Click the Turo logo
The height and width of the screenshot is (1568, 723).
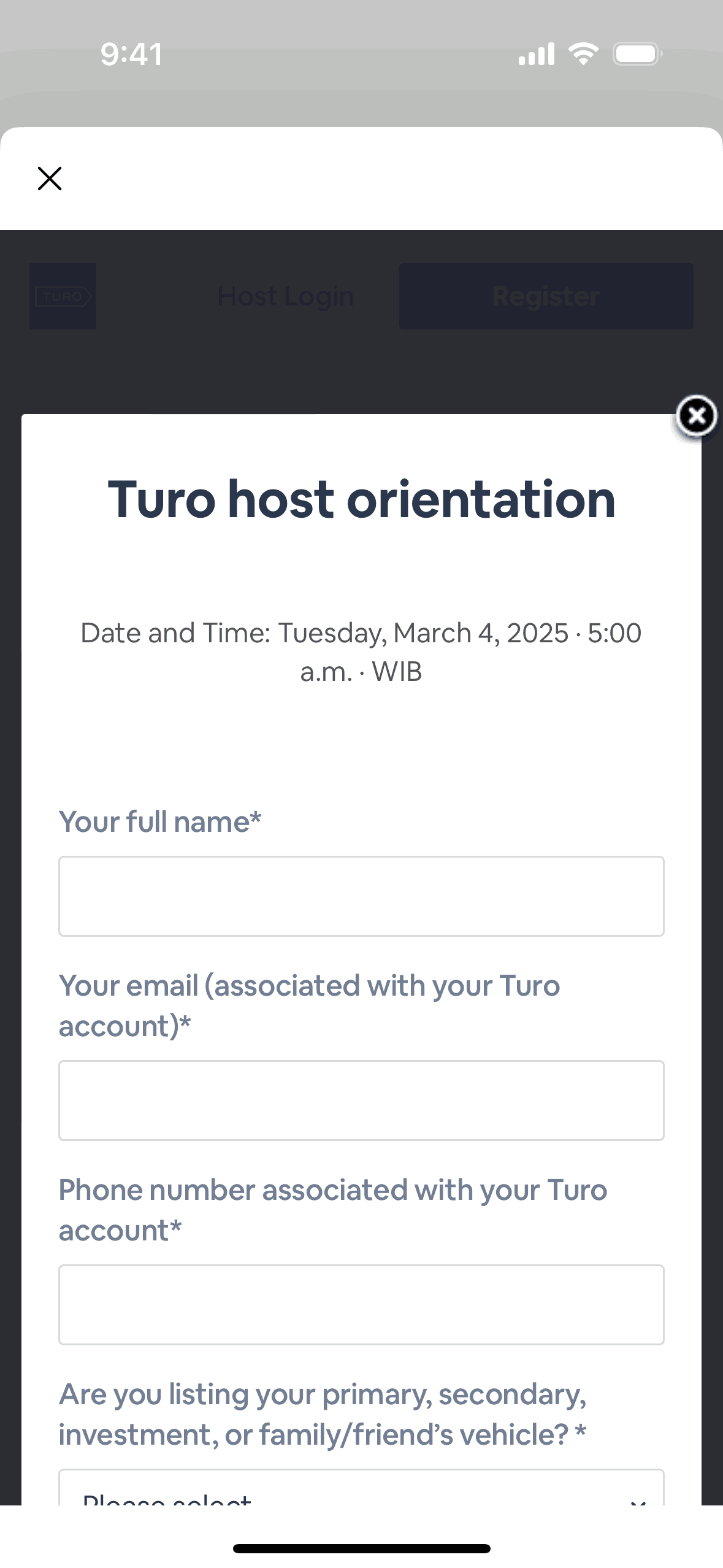coord(63,296)
